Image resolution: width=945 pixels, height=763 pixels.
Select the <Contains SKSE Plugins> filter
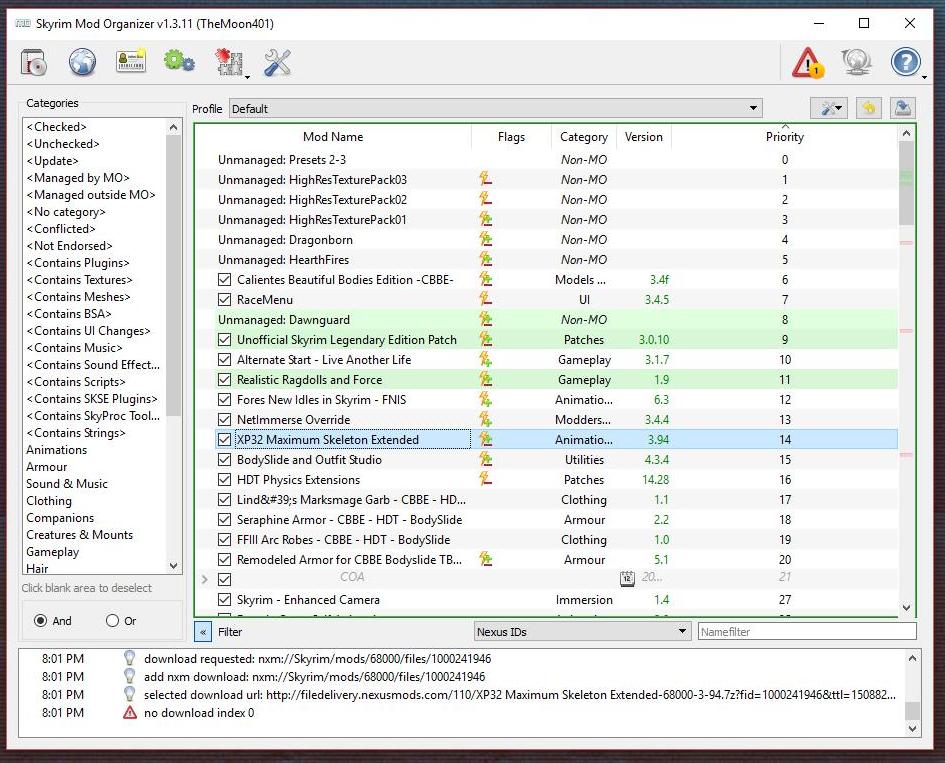click(x=92, y=398)
